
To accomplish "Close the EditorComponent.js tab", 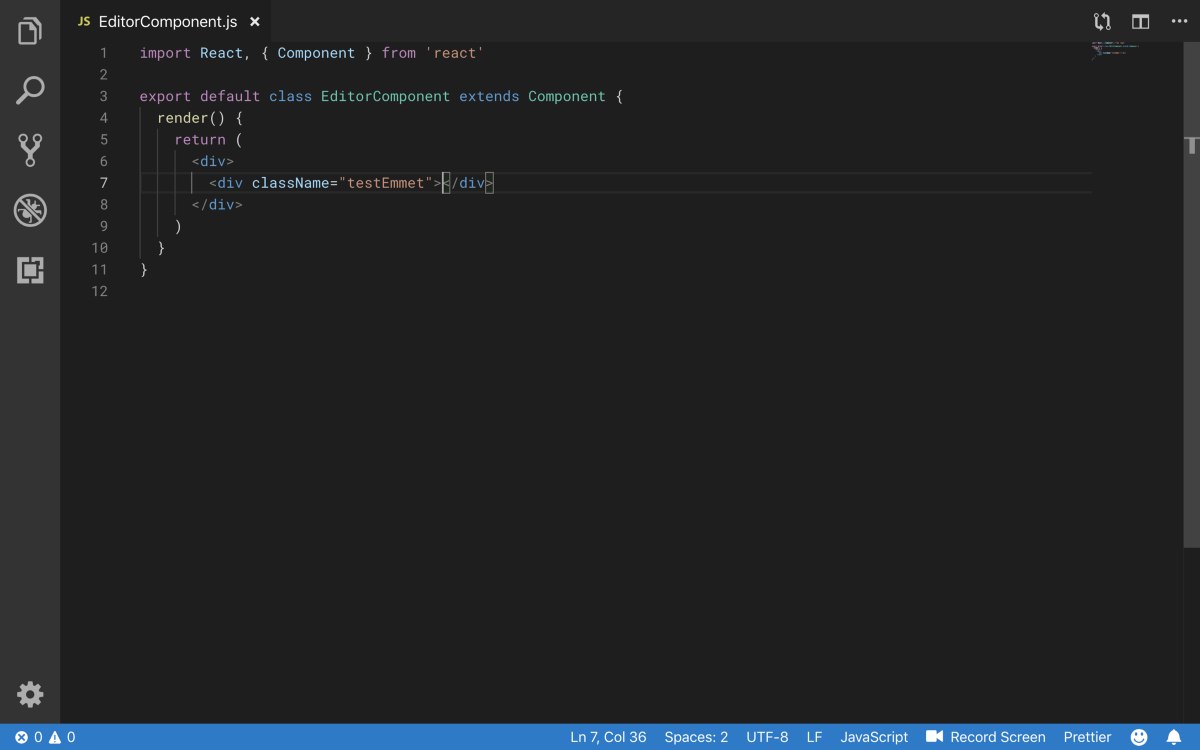I will [255, 21].
